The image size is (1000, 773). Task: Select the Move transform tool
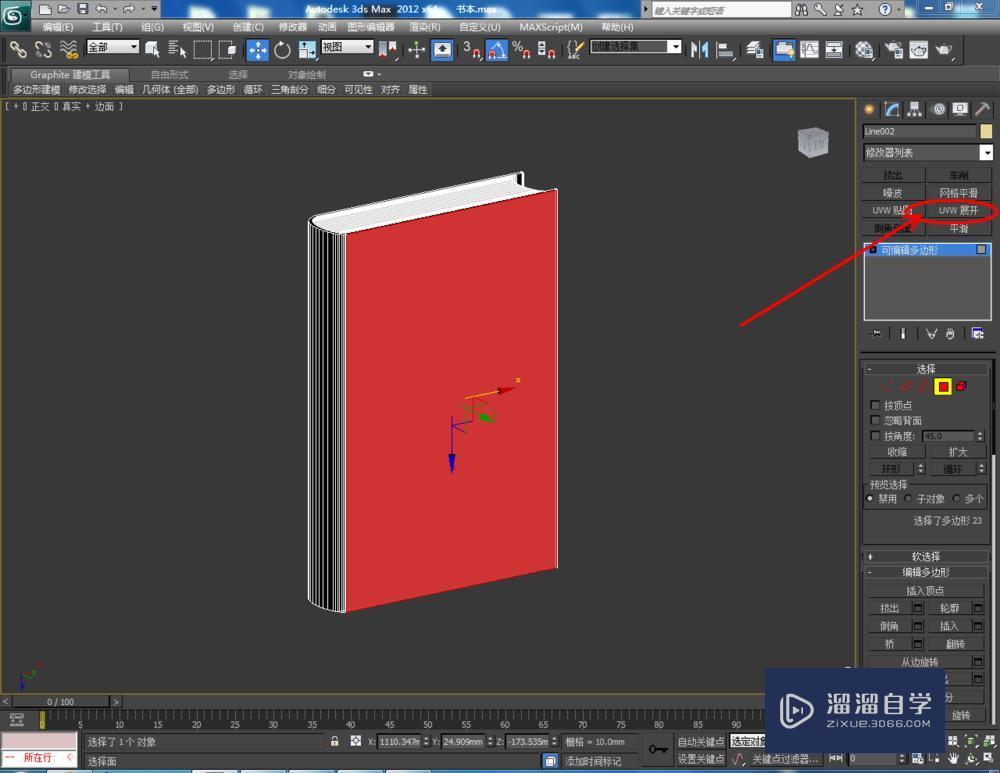click(x=257, y=50)
